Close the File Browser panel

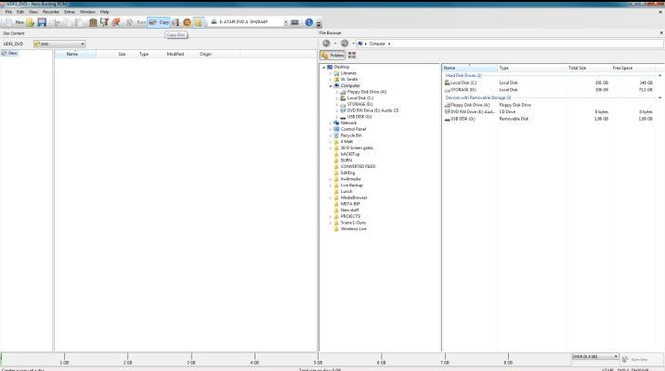661,33
